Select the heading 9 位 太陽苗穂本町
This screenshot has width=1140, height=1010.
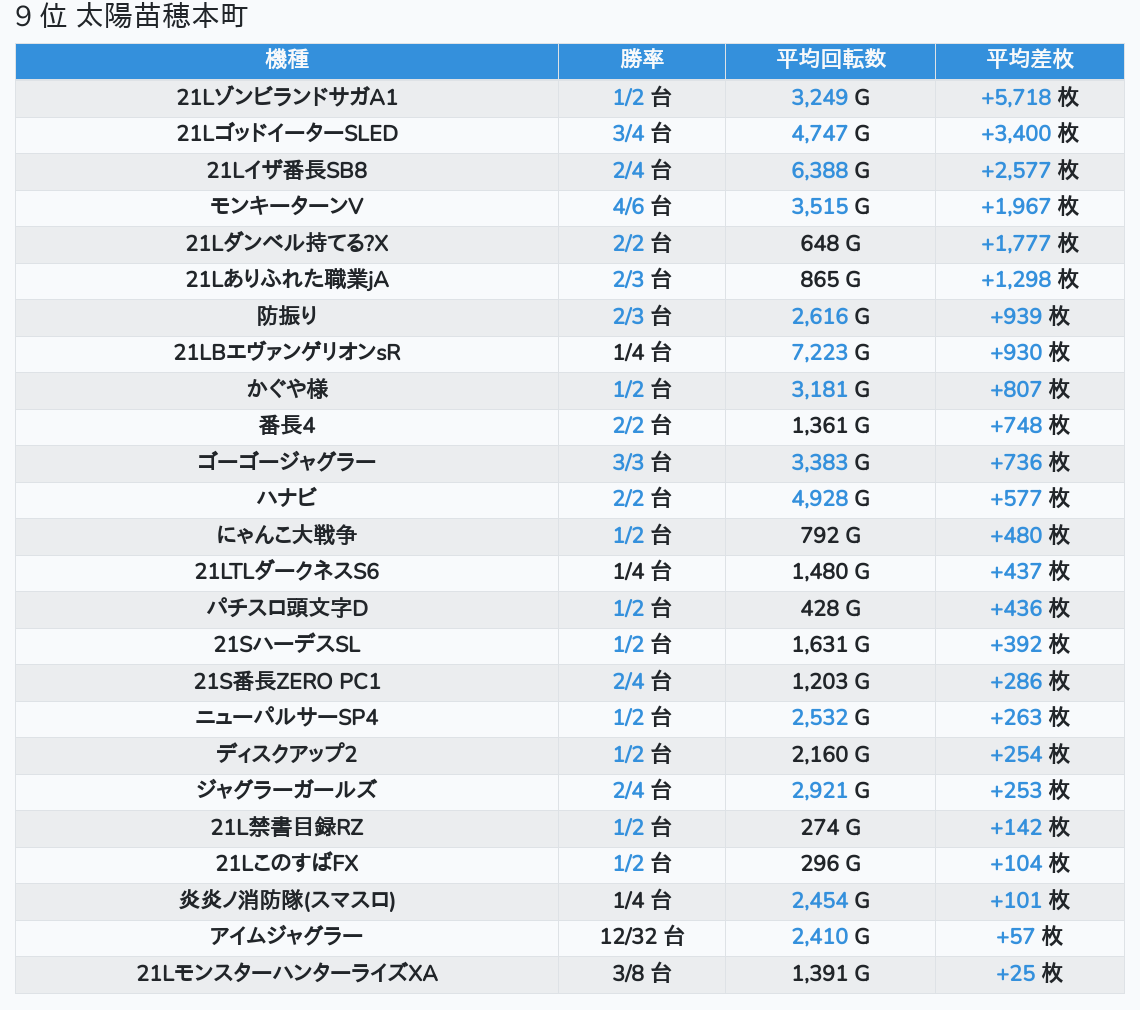pyautogui.click(x=131, y=16)
